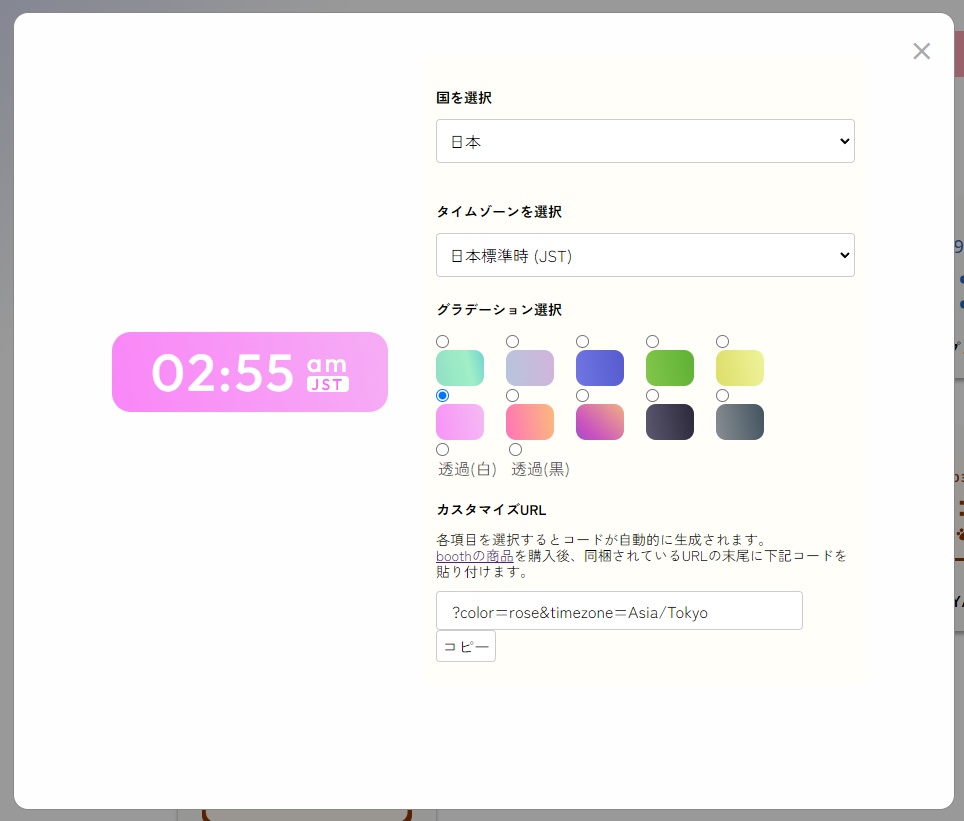Viewport: 964px width, 821px height.
Task: Select the pink rose gradient swatch
Action: 459,422
